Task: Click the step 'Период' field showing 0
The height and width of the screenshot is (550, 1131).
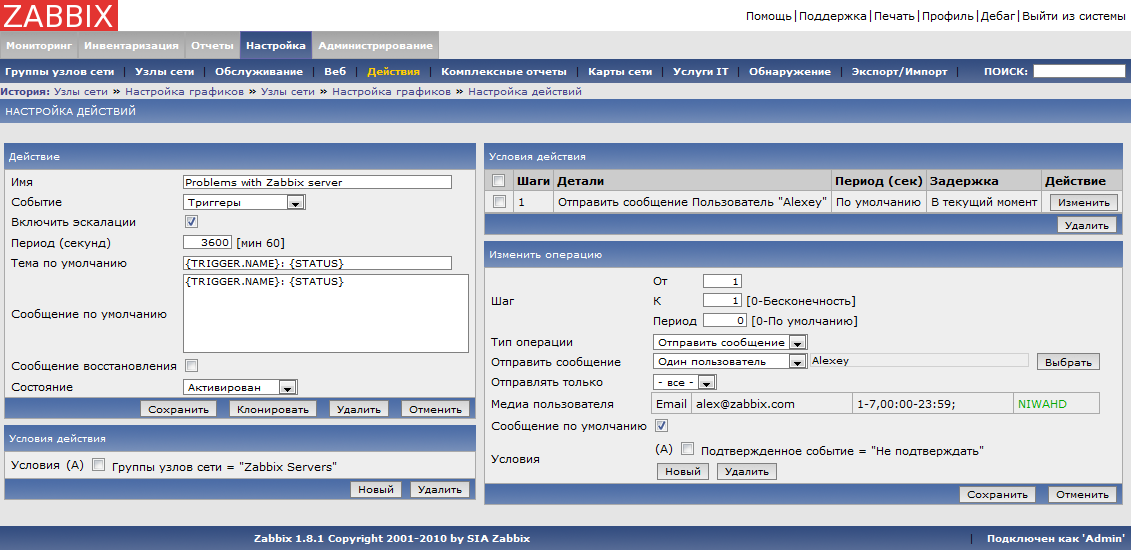Action: click(x=725, y=320)
